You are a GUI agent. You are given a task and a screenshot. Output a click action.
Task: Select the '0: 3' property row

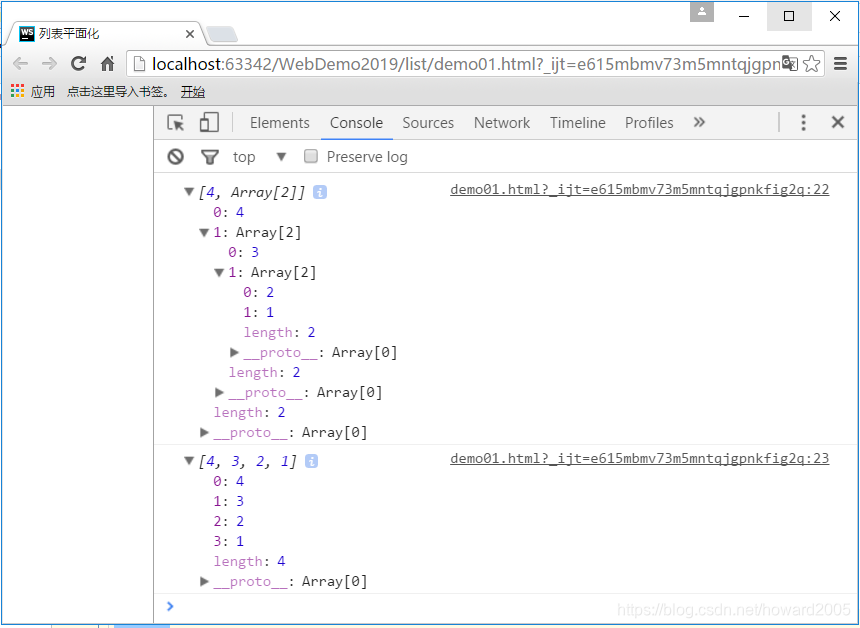(x=244, y=252)
